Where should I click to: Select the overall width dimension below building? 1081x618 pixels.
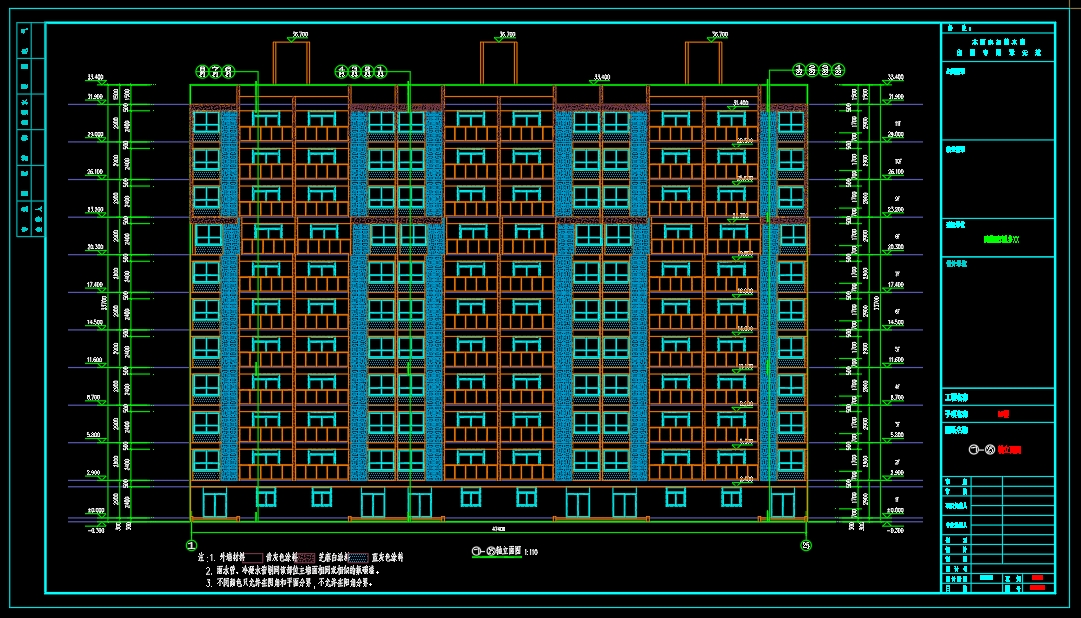click(x=498, y=528)
